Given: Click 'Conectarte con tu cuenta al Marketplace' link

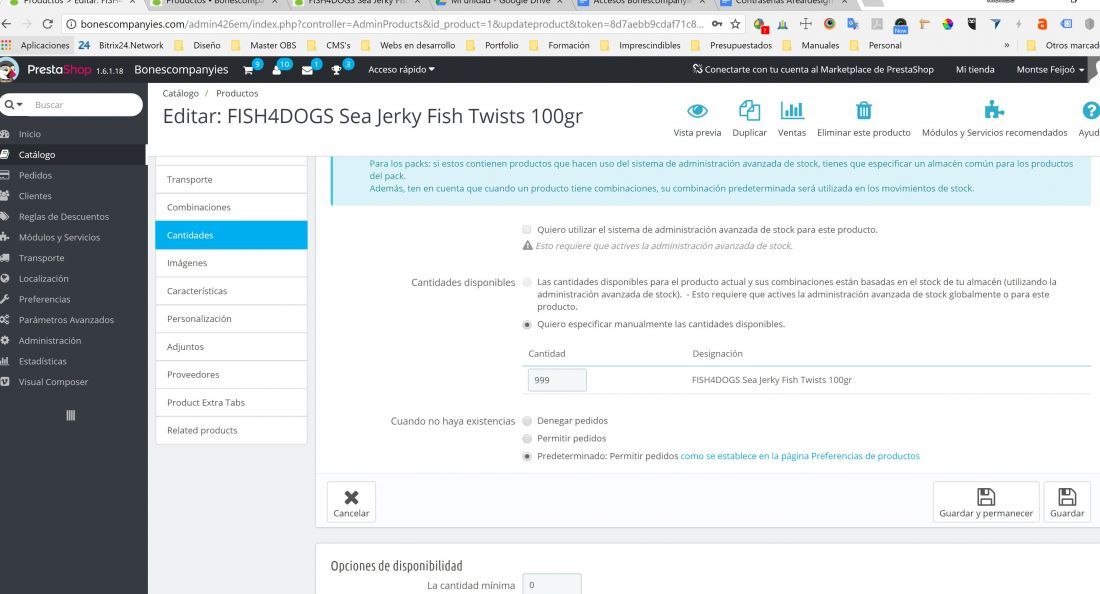Looking at the screenshot, I should tap(813, 69).
